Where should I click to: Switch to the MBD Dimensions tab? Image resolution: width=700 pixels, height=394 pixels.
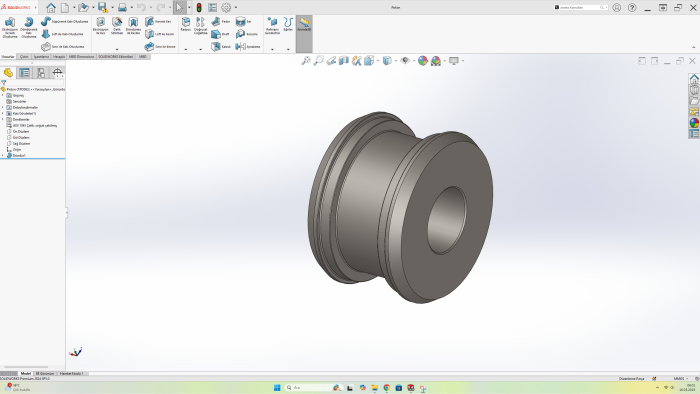coord(81,57)
